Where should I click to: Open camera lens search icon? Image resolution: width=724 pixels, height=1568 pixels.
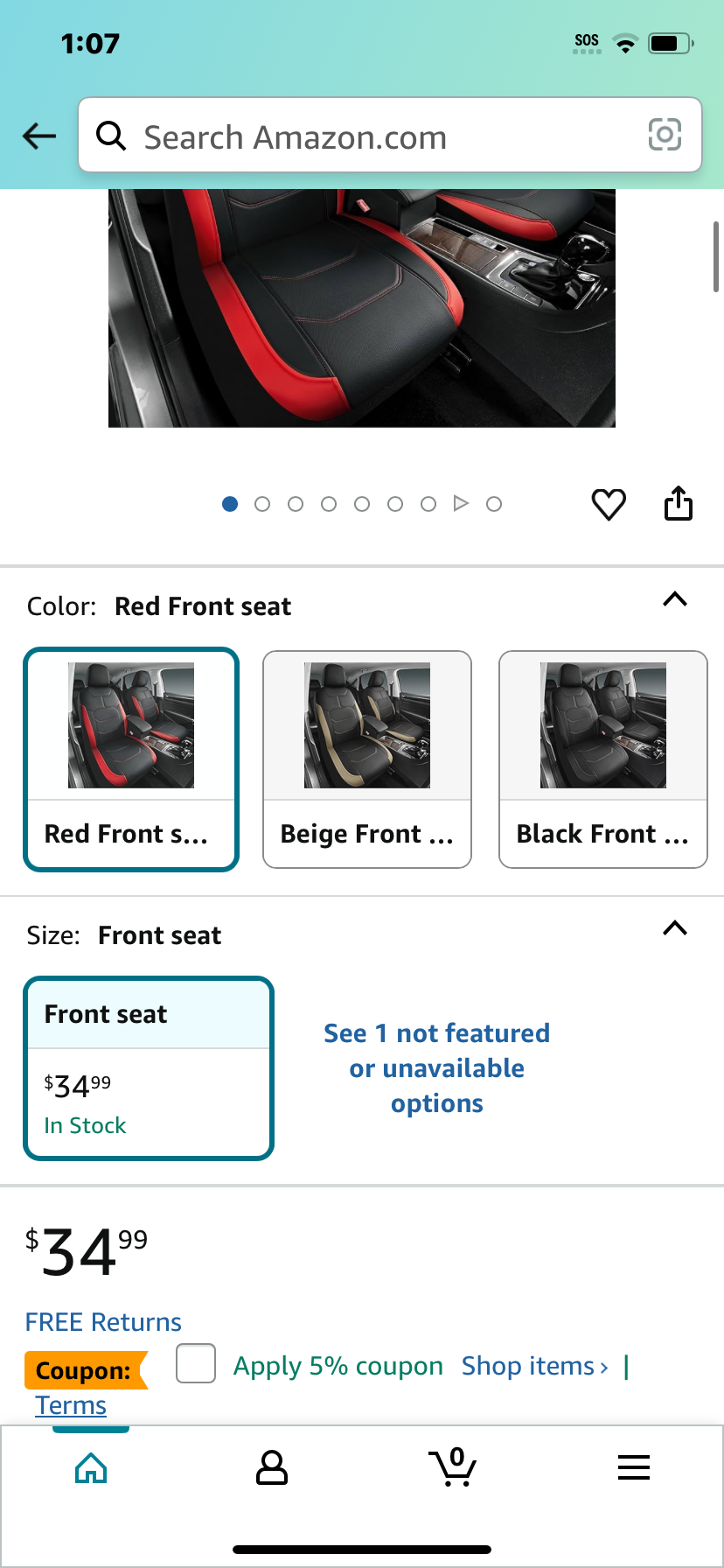coord(665,135)
